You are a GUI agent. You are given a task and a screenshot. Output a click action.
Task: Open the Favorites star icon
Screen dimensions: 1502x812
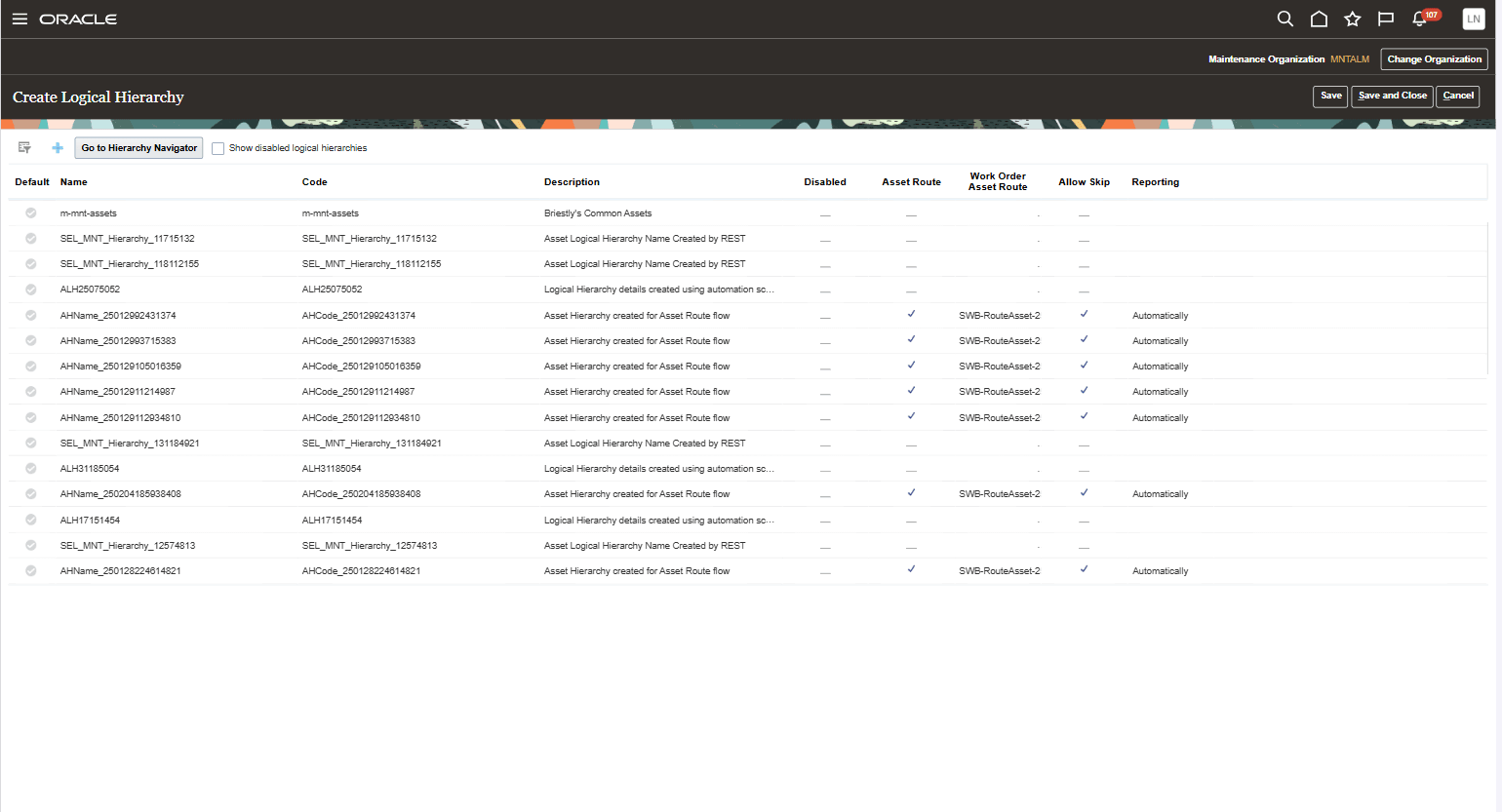click(x=1352, y=19)
